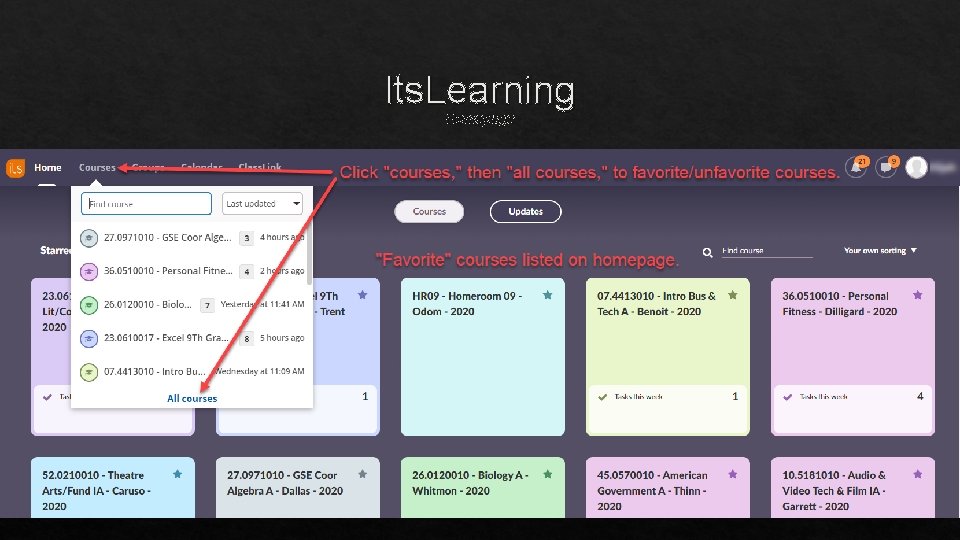Click Tasks this week on Personal Fitness card

pos(823,397)
